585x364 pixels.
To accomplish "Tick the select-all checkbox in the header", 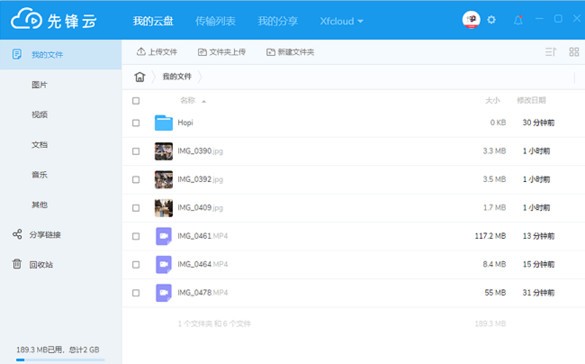I will click(136, 101).
